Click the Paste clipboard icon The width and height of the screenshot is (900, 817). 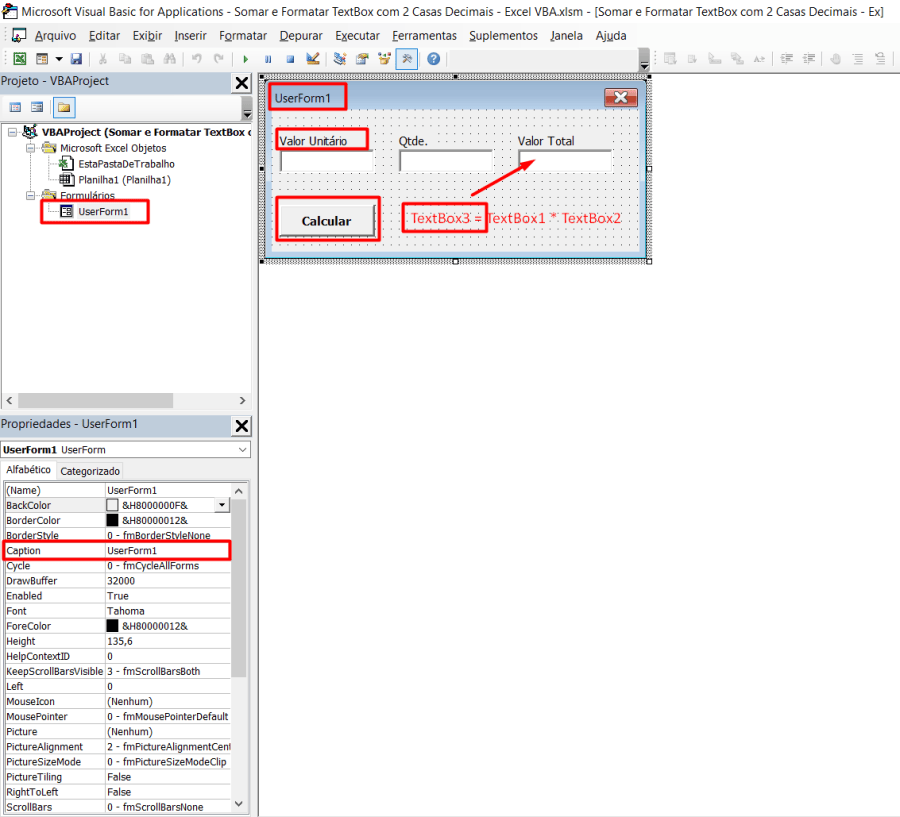(x=148, y=59)
